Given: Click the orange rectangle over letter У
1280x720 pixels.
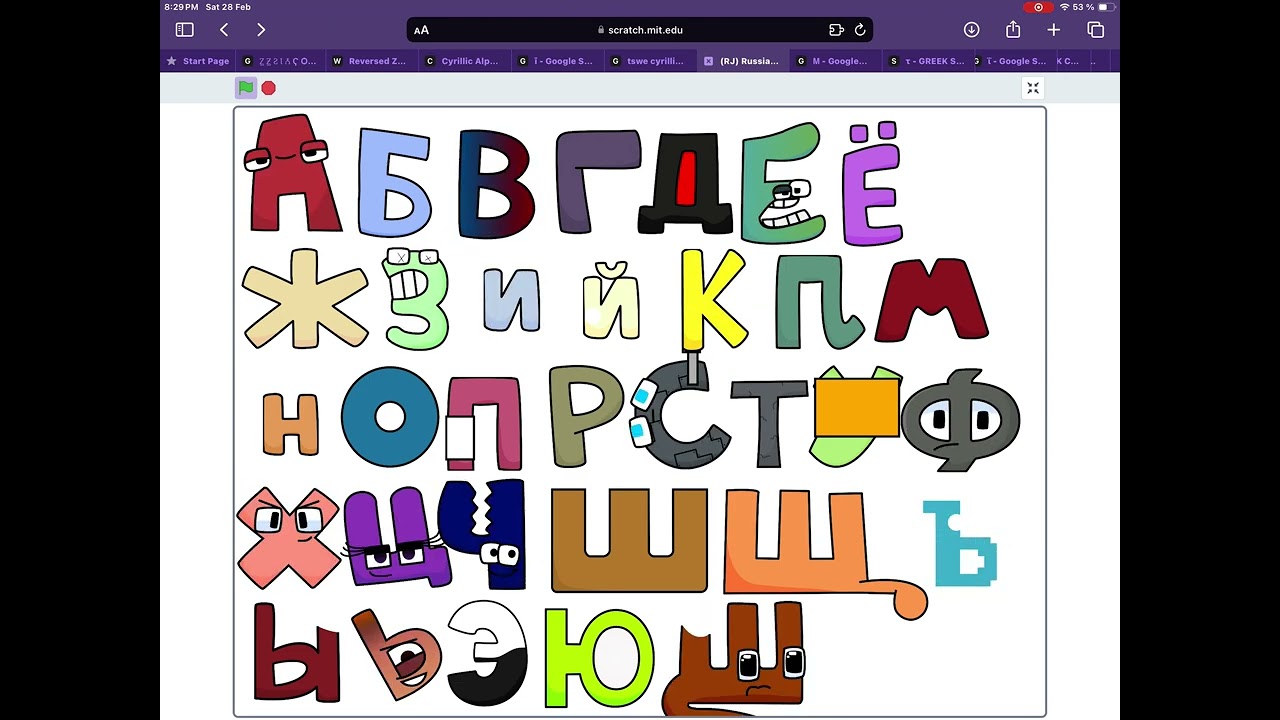Looking at the screenshot, I should (x=857, y=407).
